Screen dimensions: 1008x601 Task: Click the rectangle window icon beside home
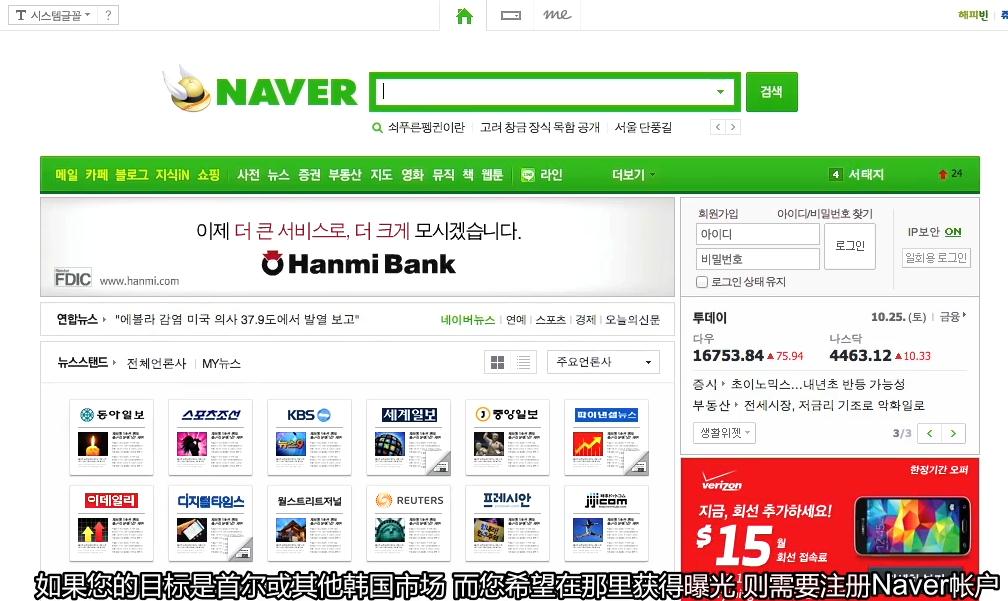pos(510,15)
